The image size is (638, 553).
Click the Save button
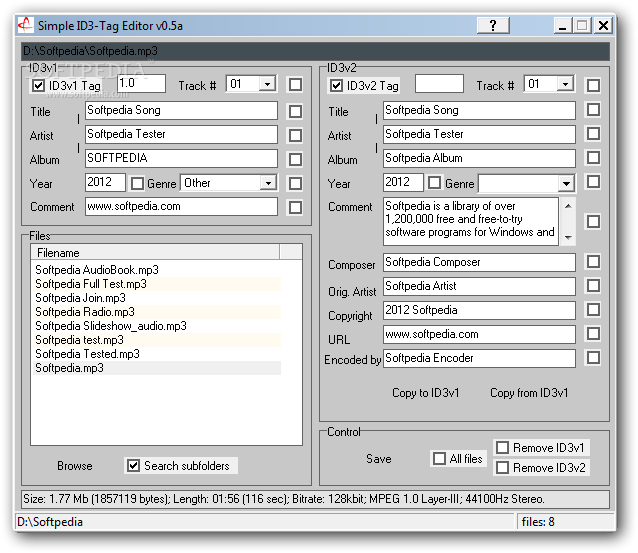pos(378,459)
